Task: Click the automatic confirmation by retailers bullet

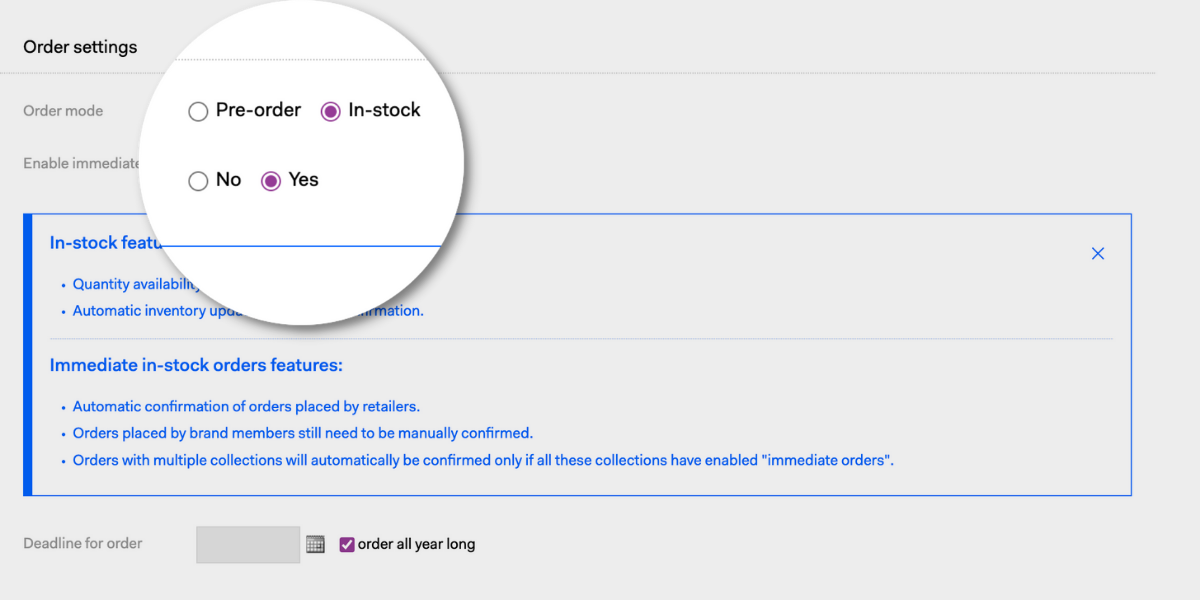Action: pyautogui.click(x=246, y=407)
